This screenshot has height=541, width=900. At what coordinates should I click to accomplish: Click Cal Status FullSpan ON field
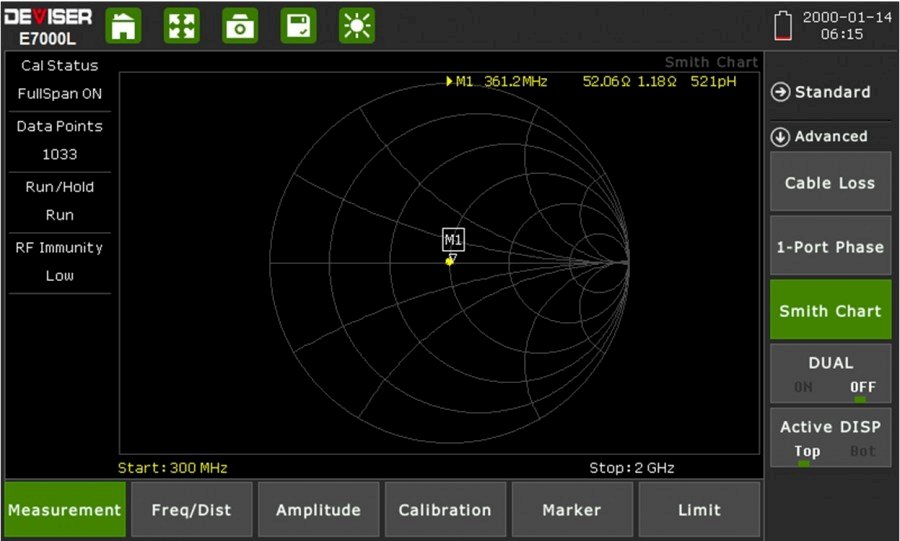(x=60, y=80)
